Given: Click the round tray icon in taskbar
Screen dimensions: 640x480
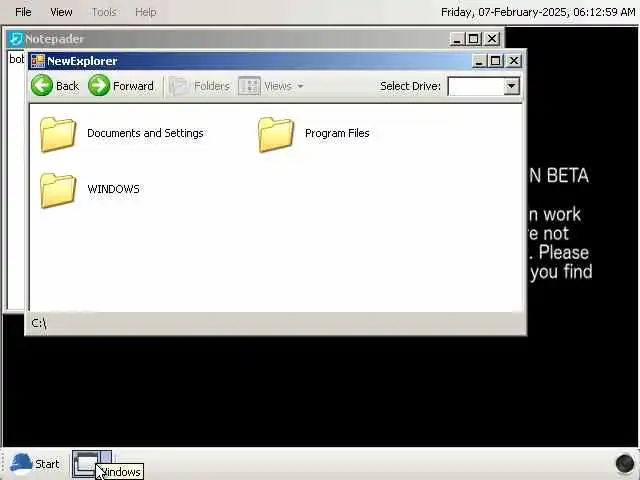Looking at the screenshot, I should tap(624, 464).
